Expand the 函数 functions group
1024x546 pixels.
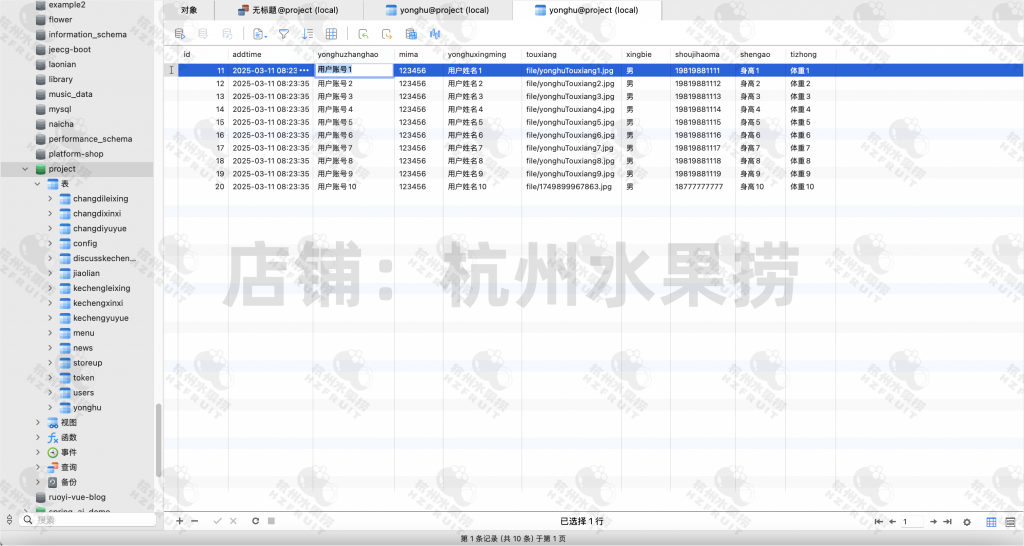[37, 438]
